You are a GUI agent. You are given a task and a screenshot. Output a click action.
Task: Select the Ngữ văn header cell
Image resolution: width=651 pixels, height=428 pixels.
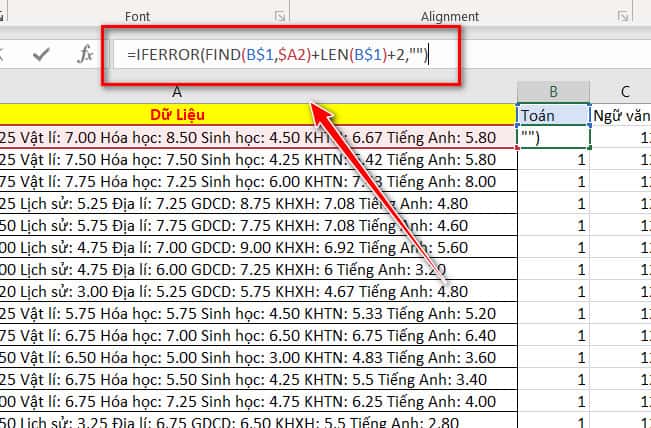click(x=621, y=115)
